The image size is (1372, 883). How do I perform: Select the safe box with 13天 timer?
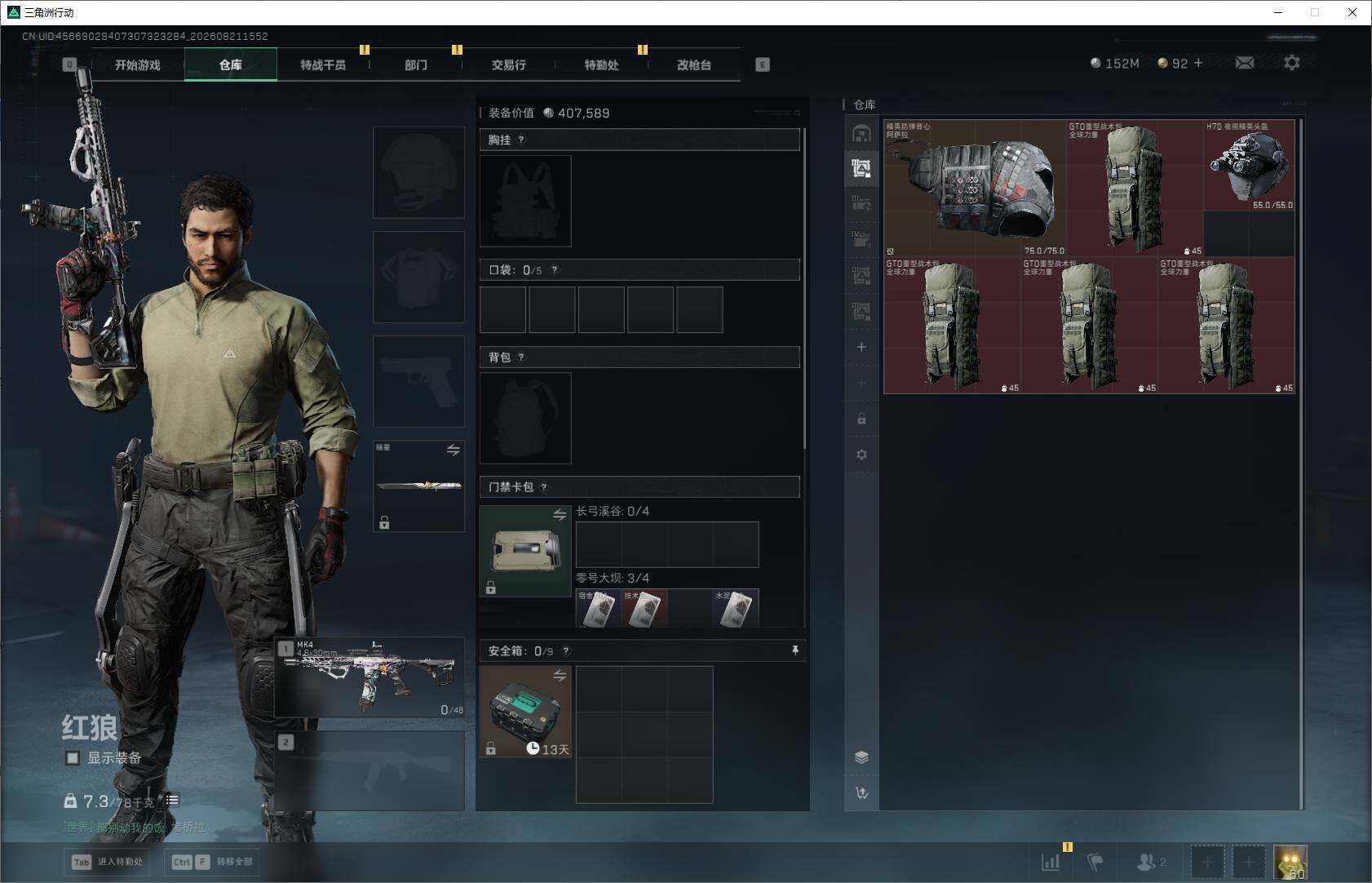[525, 712]
